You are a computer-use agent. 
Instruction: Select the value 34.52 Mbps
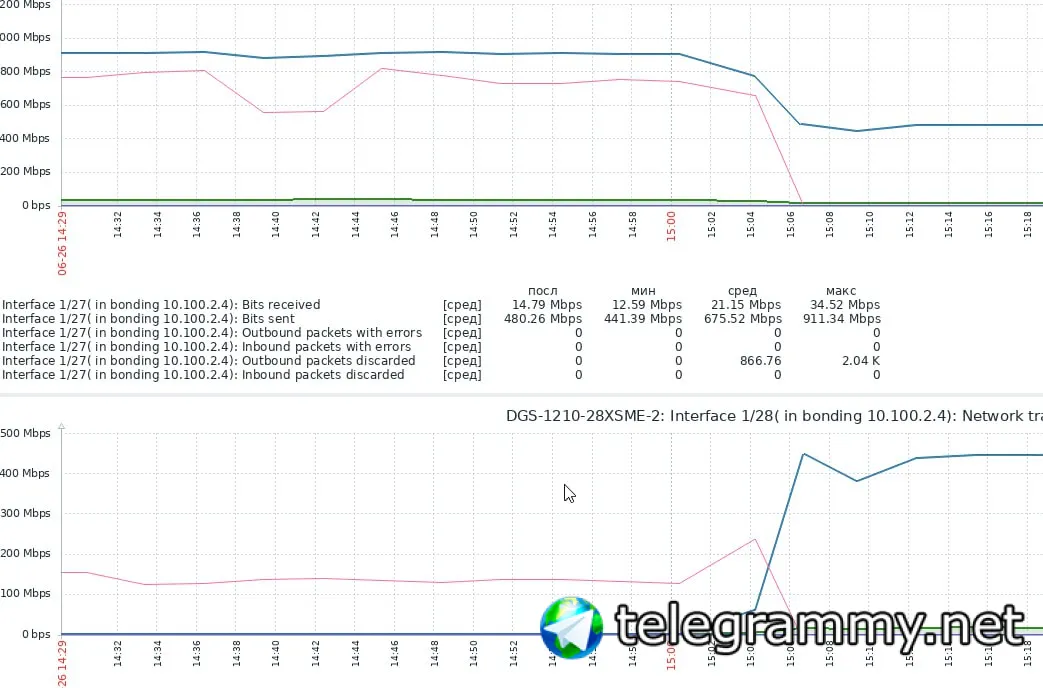pyautogui.click(x=845, y=305)
